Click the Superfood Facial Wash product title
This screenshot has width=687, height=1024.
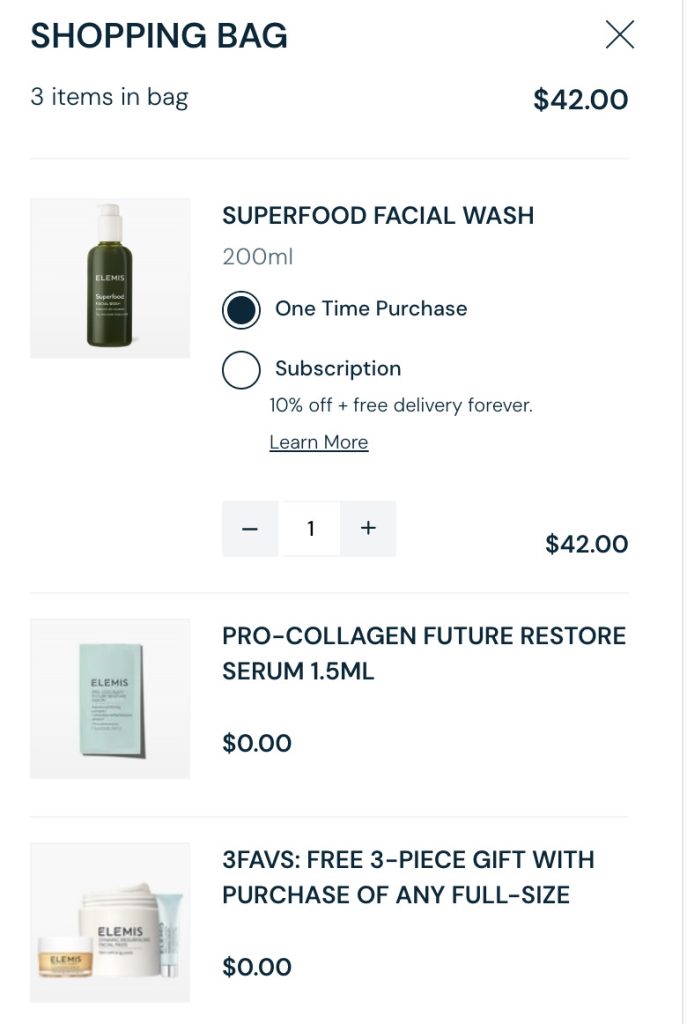point(378,215)
